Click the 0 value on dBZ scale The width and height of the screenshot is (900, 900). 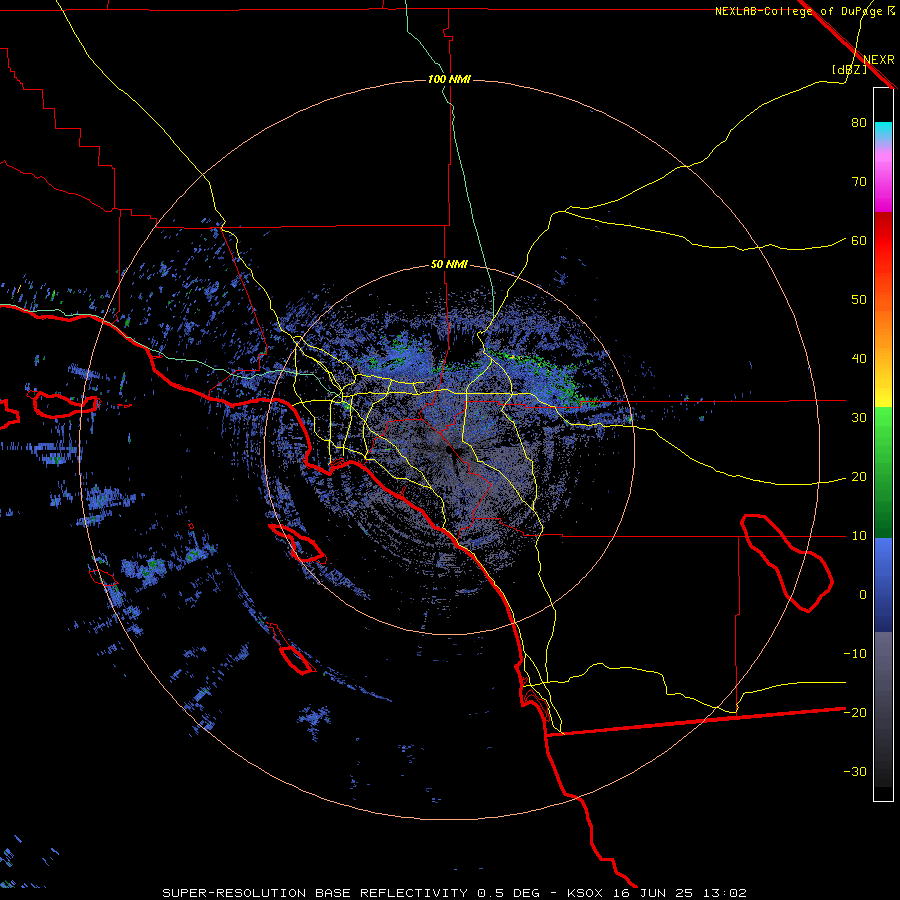click(x=863, y=595)
